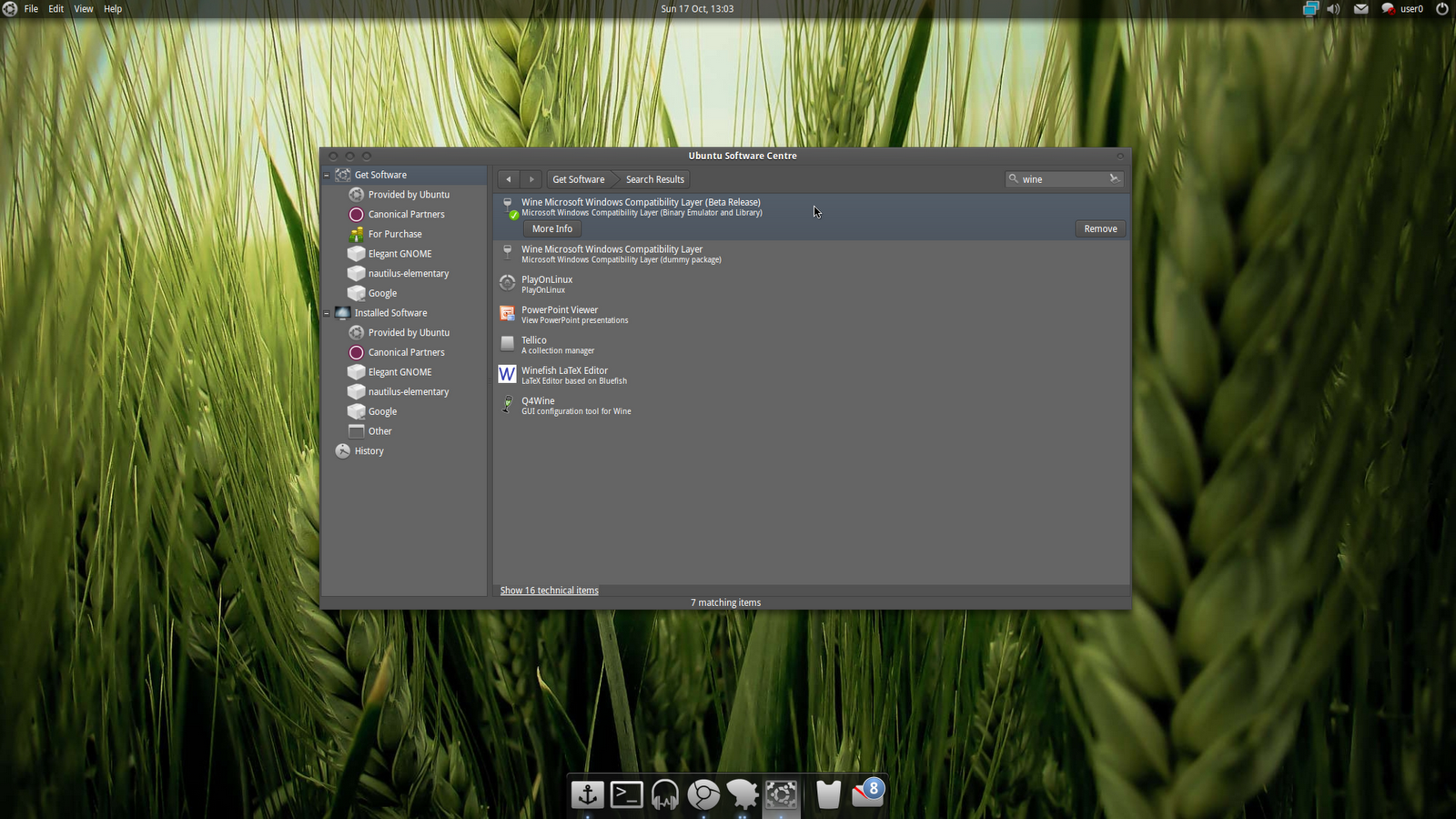Open the mail icon with badge 8
This screenshot has height=819, width=1456.
[x=868, y=794]
